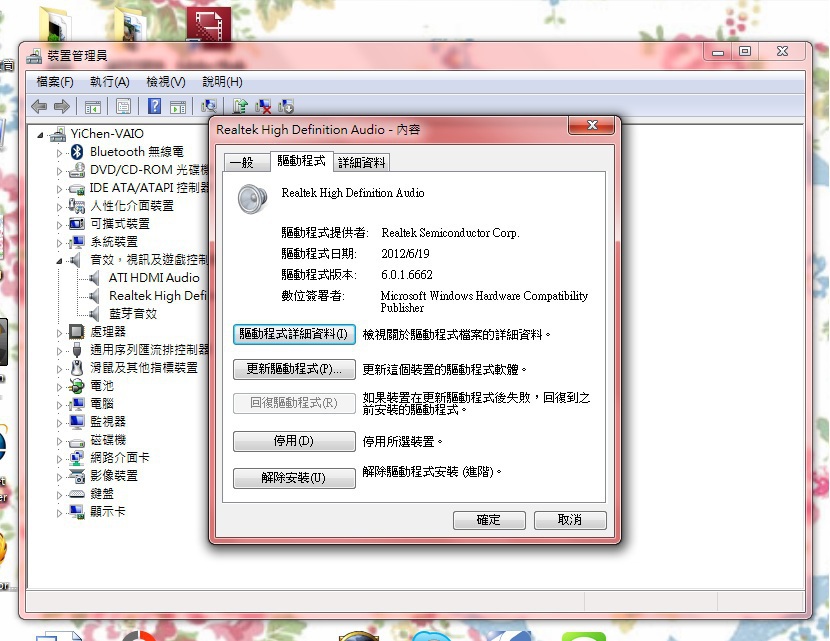This screenshot has height=641, width=830.
Task: Select 磁碟機 tree item
Action: pyautogui.click(x=108, y=440)
